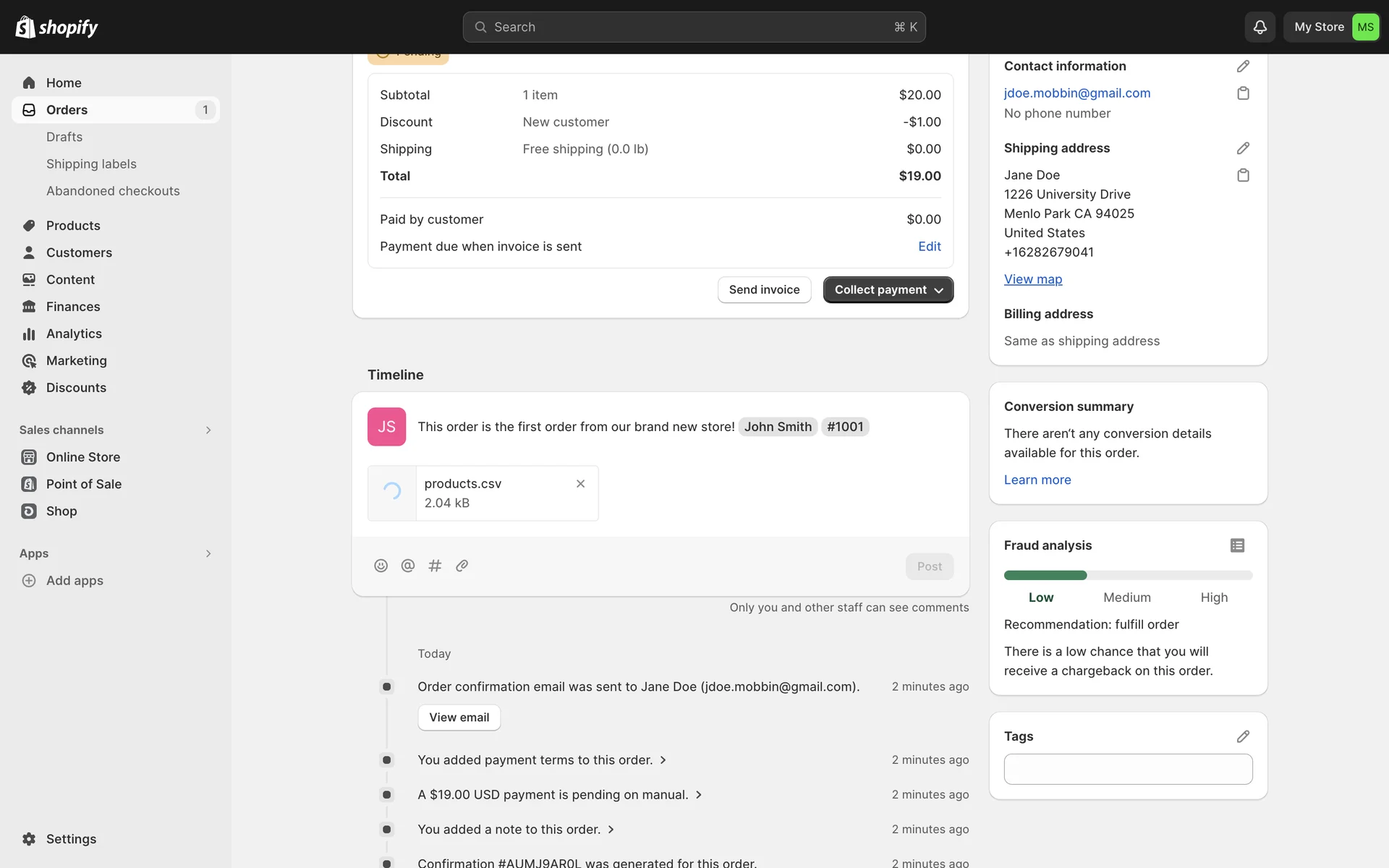Click the hashtag reference icon
The image size is (1389, 868).
pos(435,566)
